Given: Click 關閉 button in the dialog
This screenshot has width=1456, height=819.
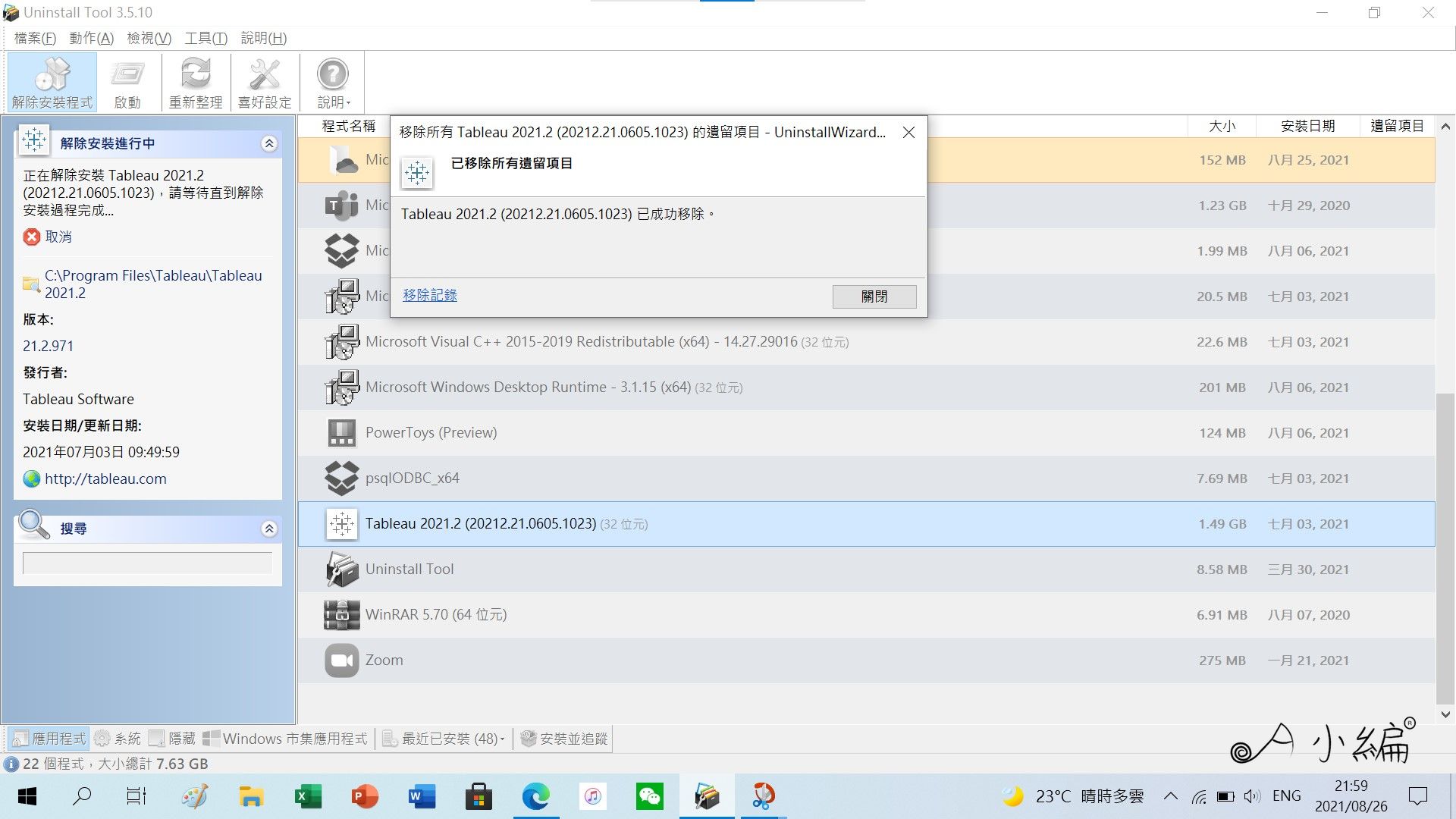Looking at the screenshot, I should tap(874, 297).
